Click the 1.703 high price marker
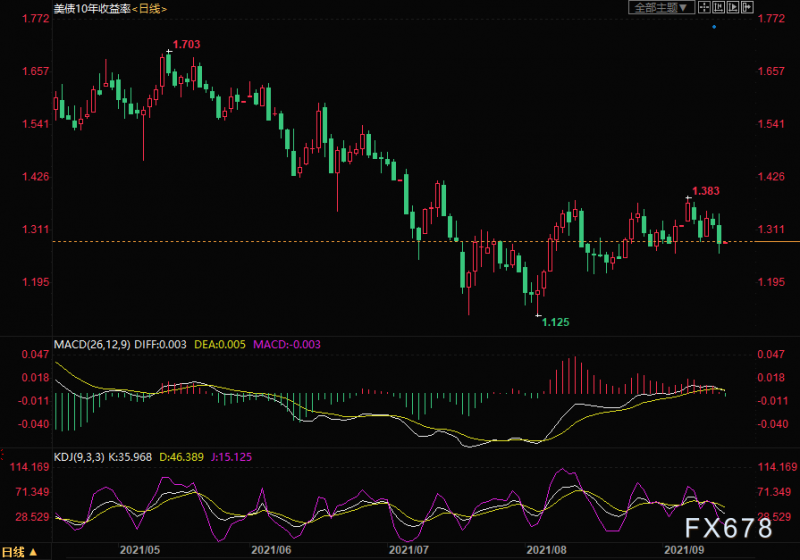Screen dimensions: 800x560 pos(186,45)
